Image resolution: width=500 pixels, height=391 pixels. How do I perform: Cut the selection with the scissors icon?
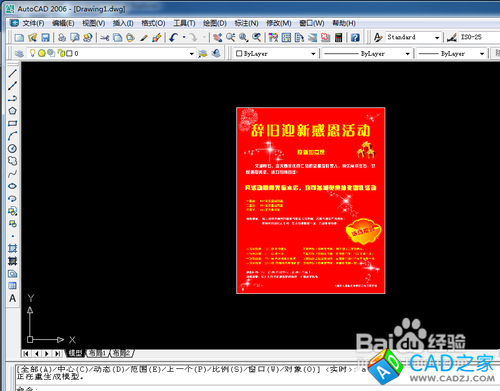click(x=105, y=37)
